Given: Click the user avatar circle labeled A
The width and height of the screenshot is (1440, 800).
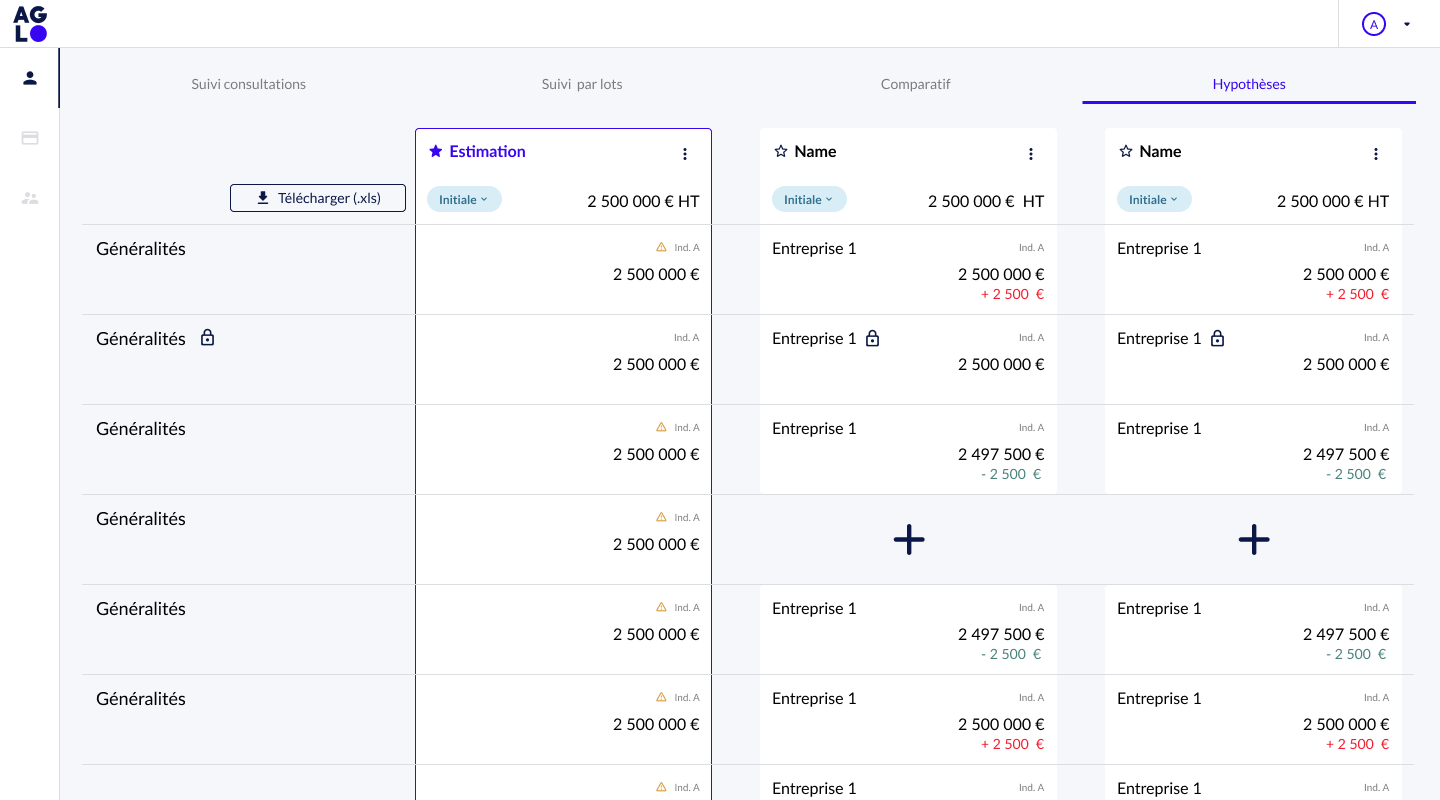Looking at the screenshot, I should click(1373, 24).
